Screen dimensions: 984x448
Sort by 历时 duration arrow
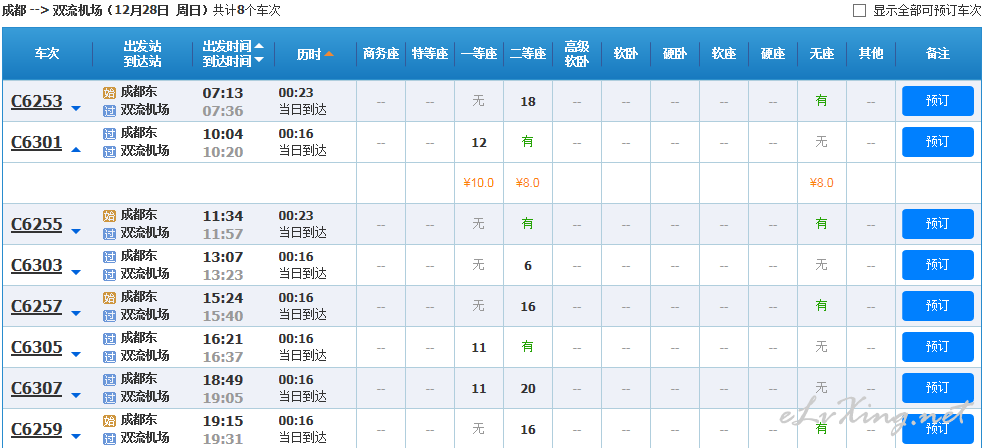[329, 54]
